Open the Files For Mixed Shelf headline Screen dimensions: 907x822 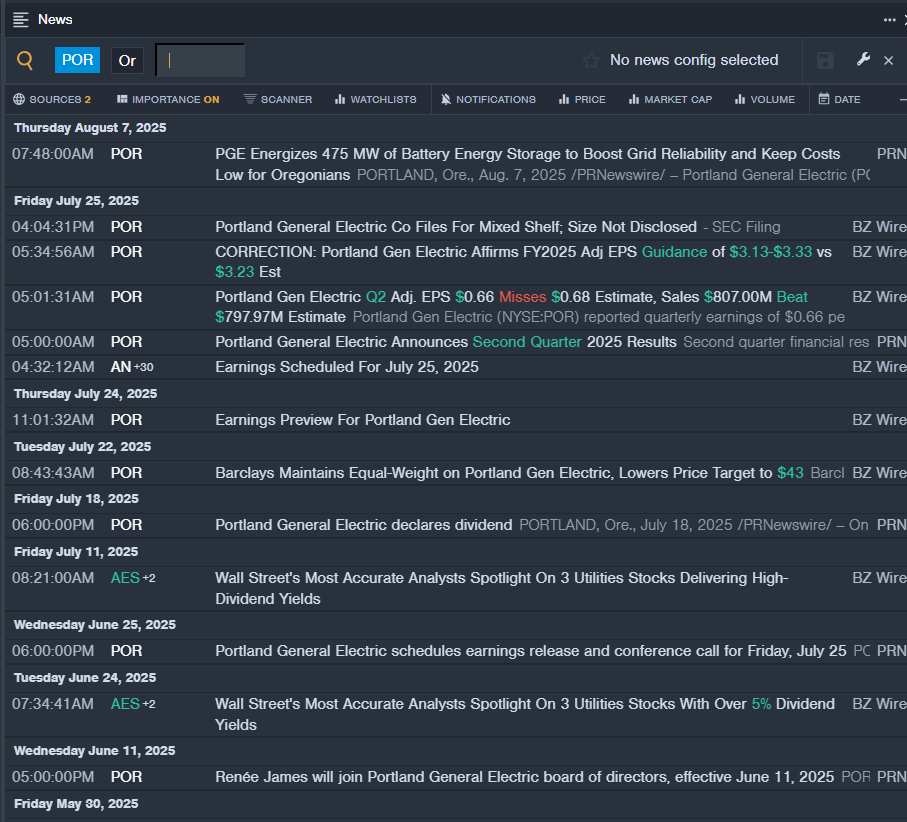[x=456, y=227]
